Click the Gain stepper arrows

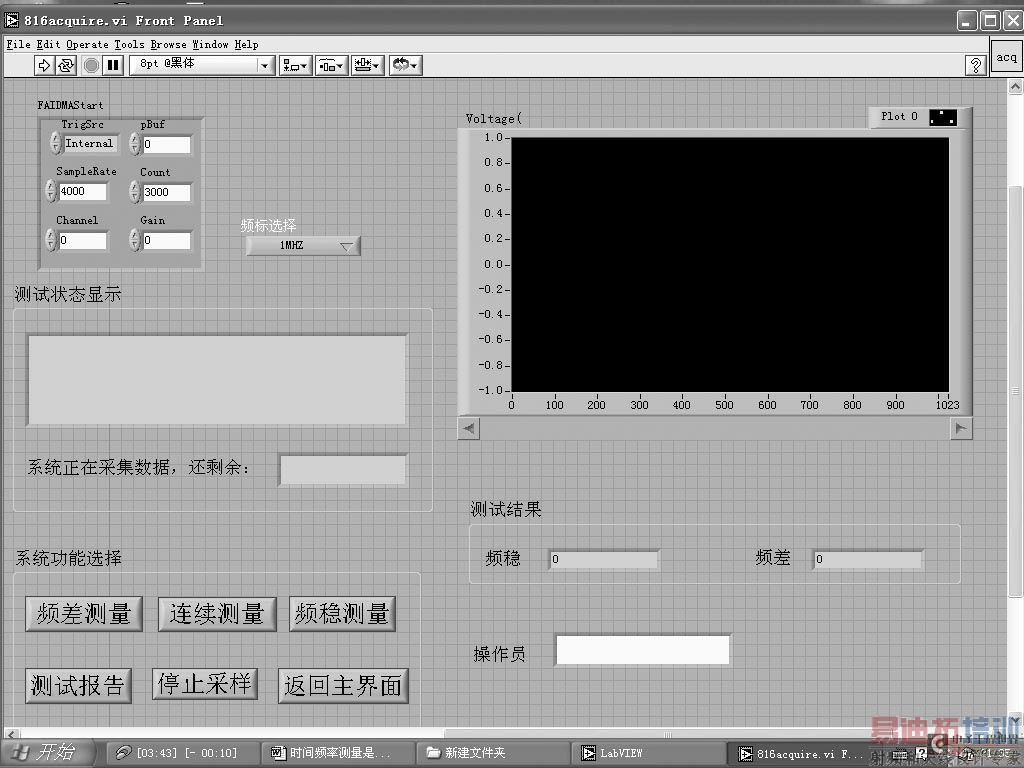pos(135,240)
